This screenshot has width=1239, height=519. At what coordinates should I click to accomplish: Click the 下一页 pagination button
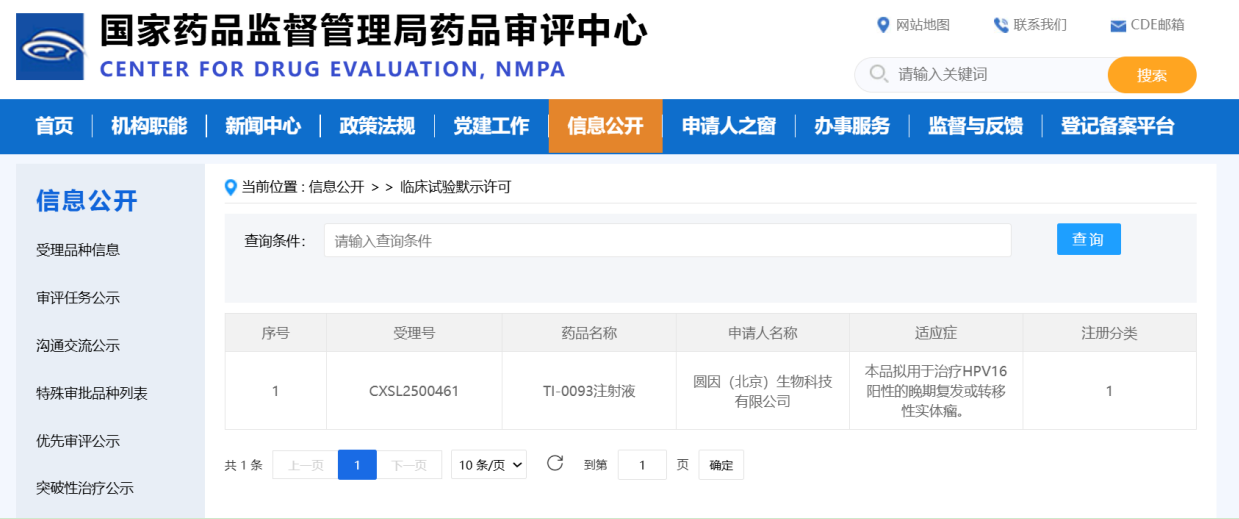pyautogui.click(x=410, y=465)
